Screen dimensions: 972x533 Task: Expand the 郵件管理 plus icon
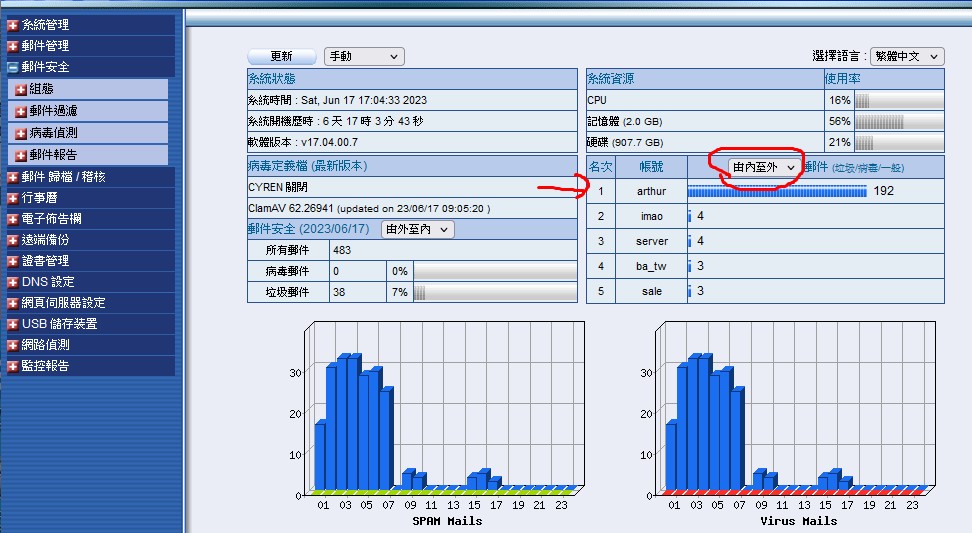tap(13, 46)
